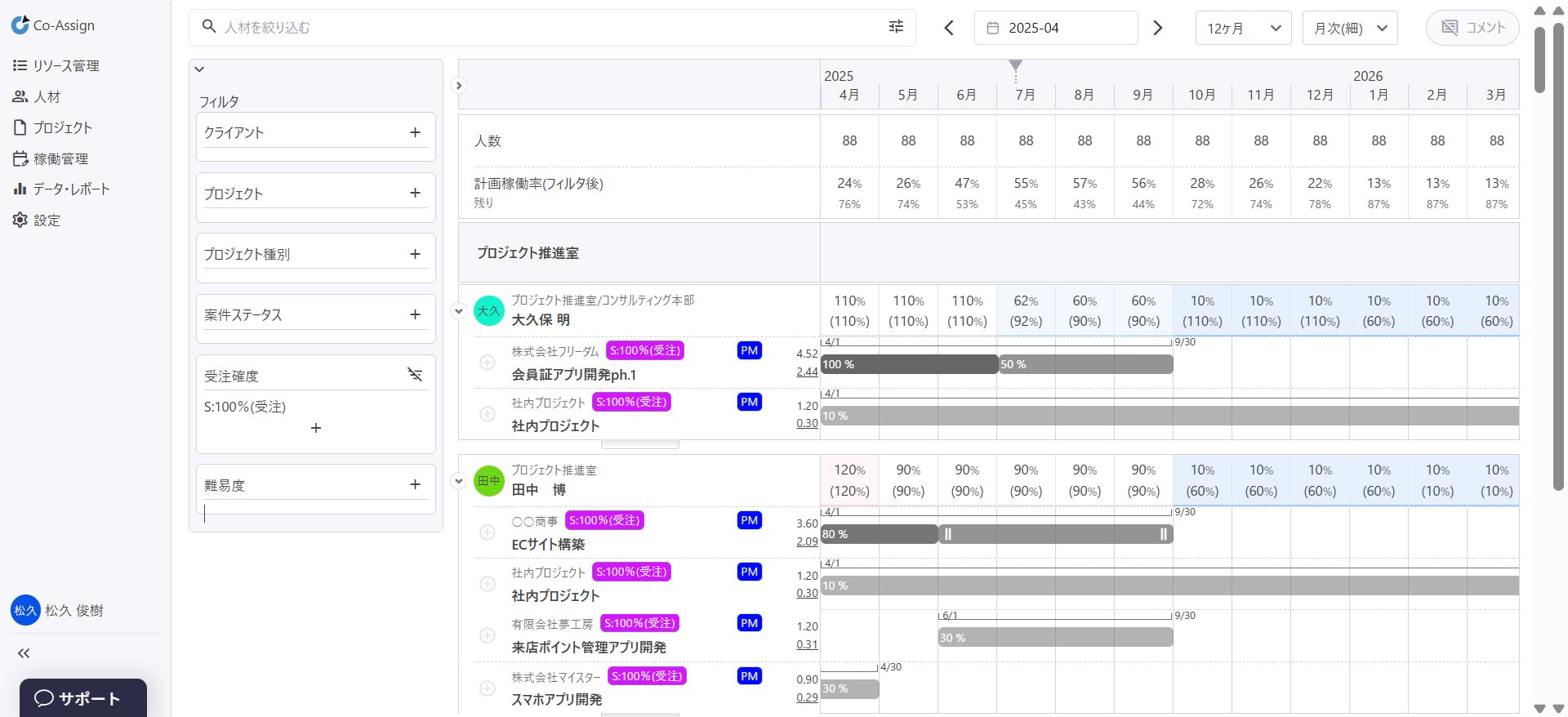Collapse the left sidebar double-chevron
Image resolution: width=1568 pixels, height=717 pixels.
(x=24, y=653)
